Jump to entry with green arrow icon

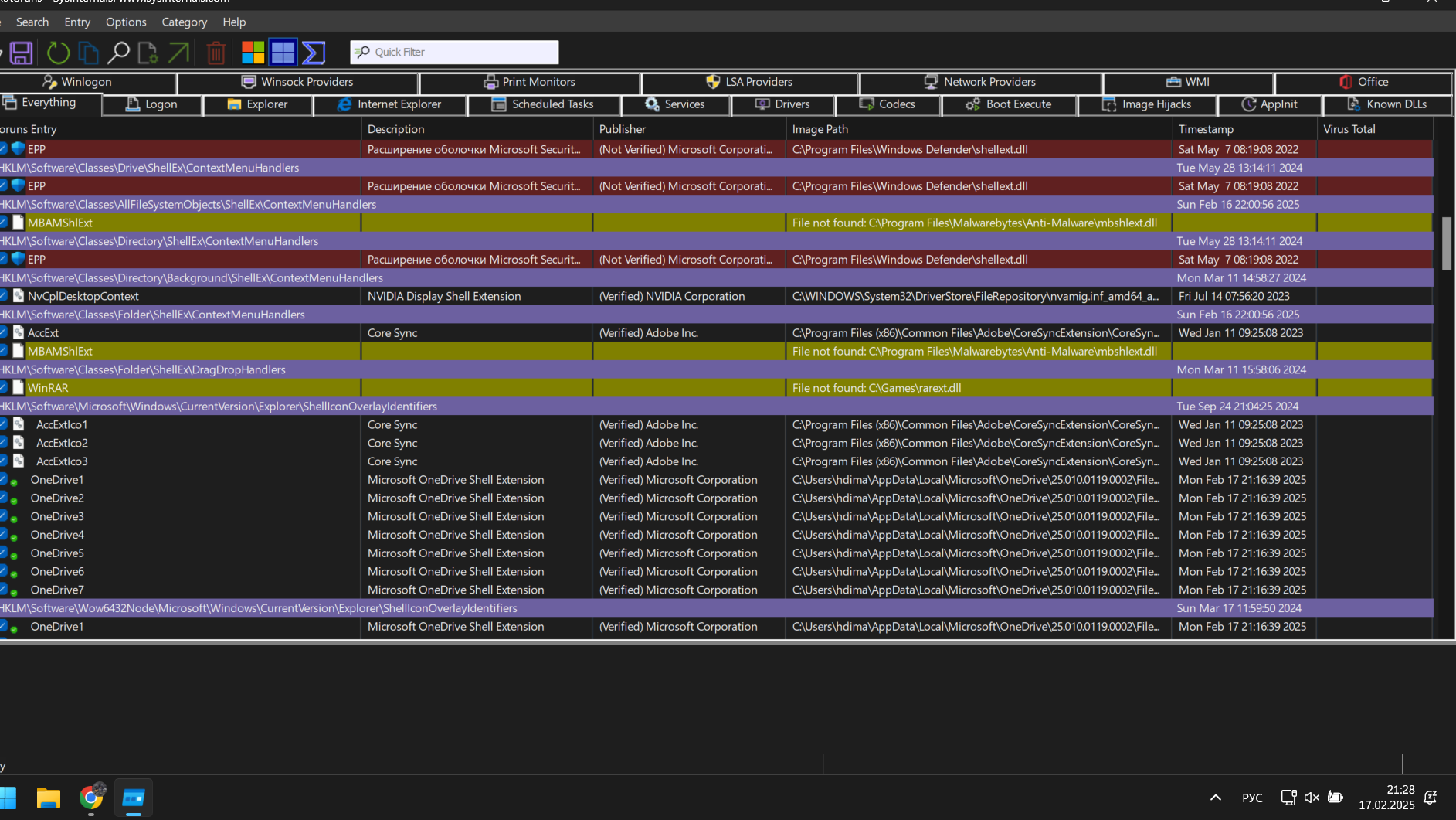(x=178, y=53)
